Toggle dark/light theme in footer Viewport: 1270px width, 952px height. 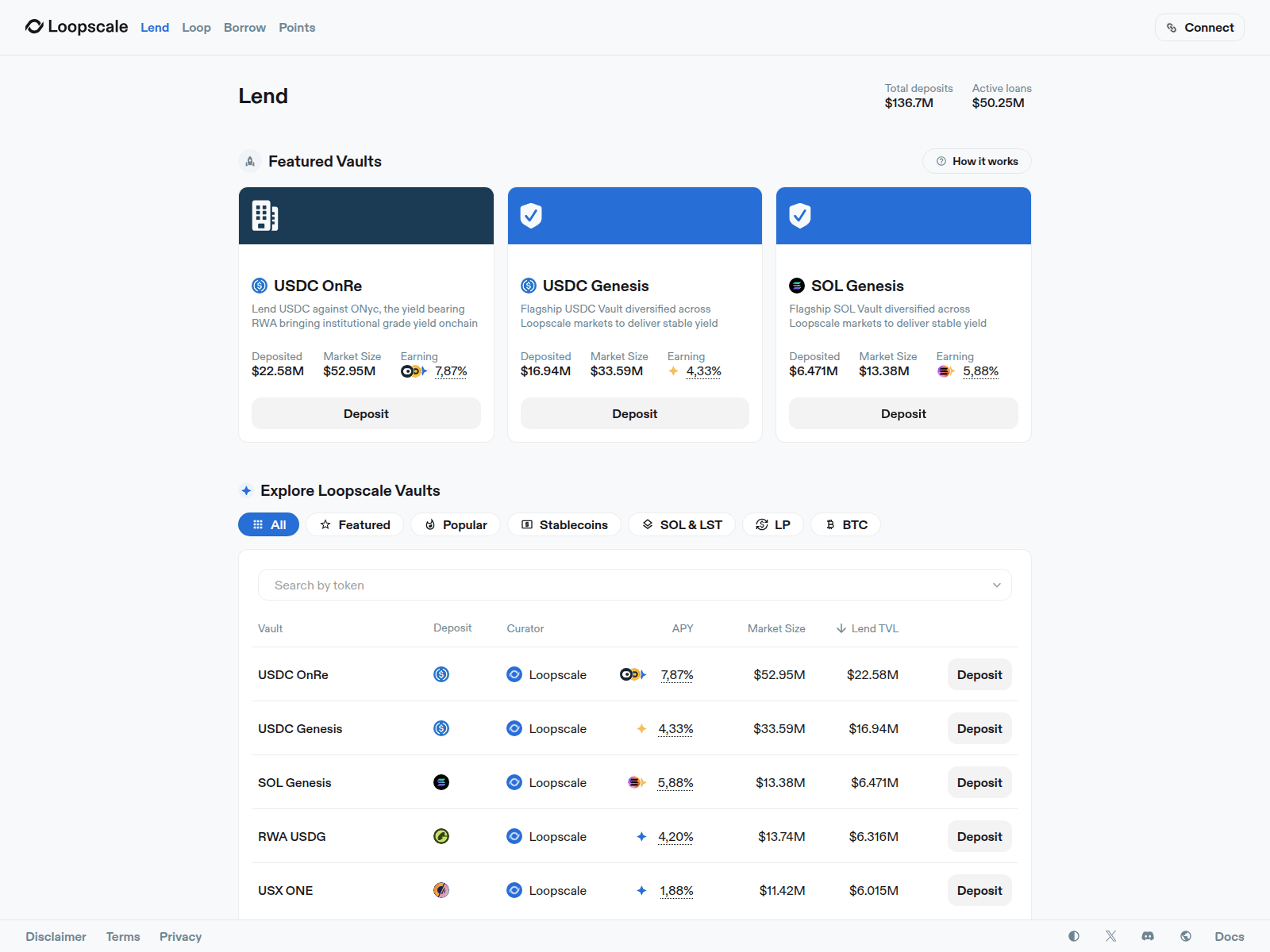click(1074, 936)
